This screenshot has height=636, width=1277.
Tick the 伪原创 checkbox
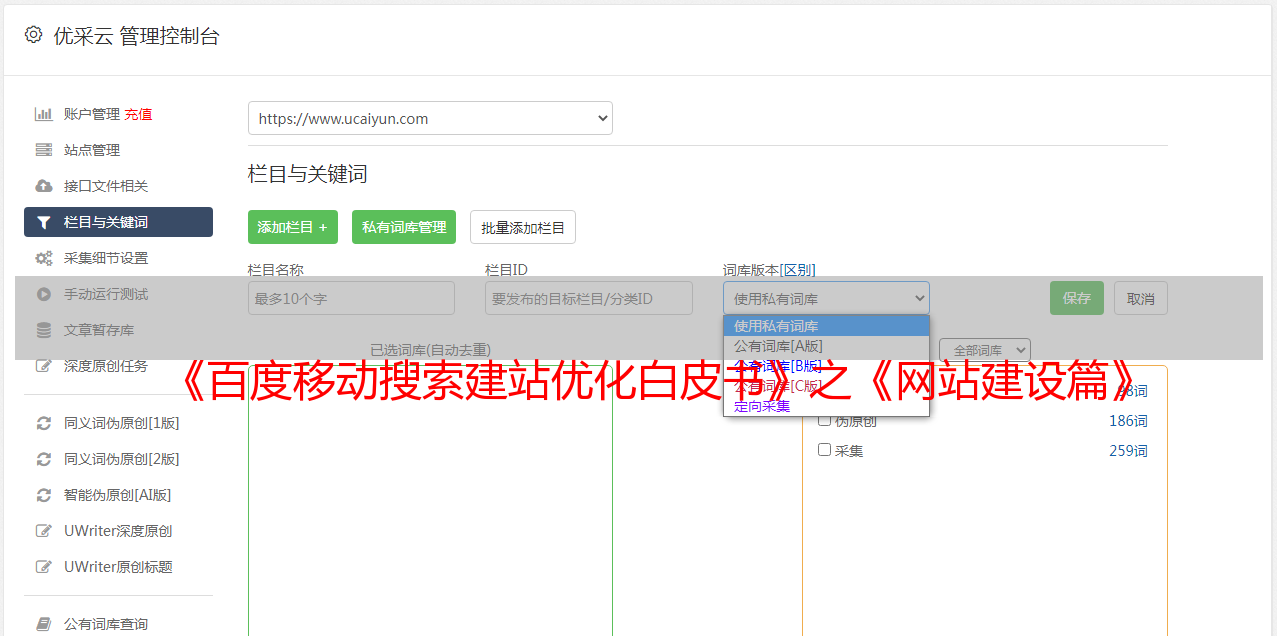825,420
